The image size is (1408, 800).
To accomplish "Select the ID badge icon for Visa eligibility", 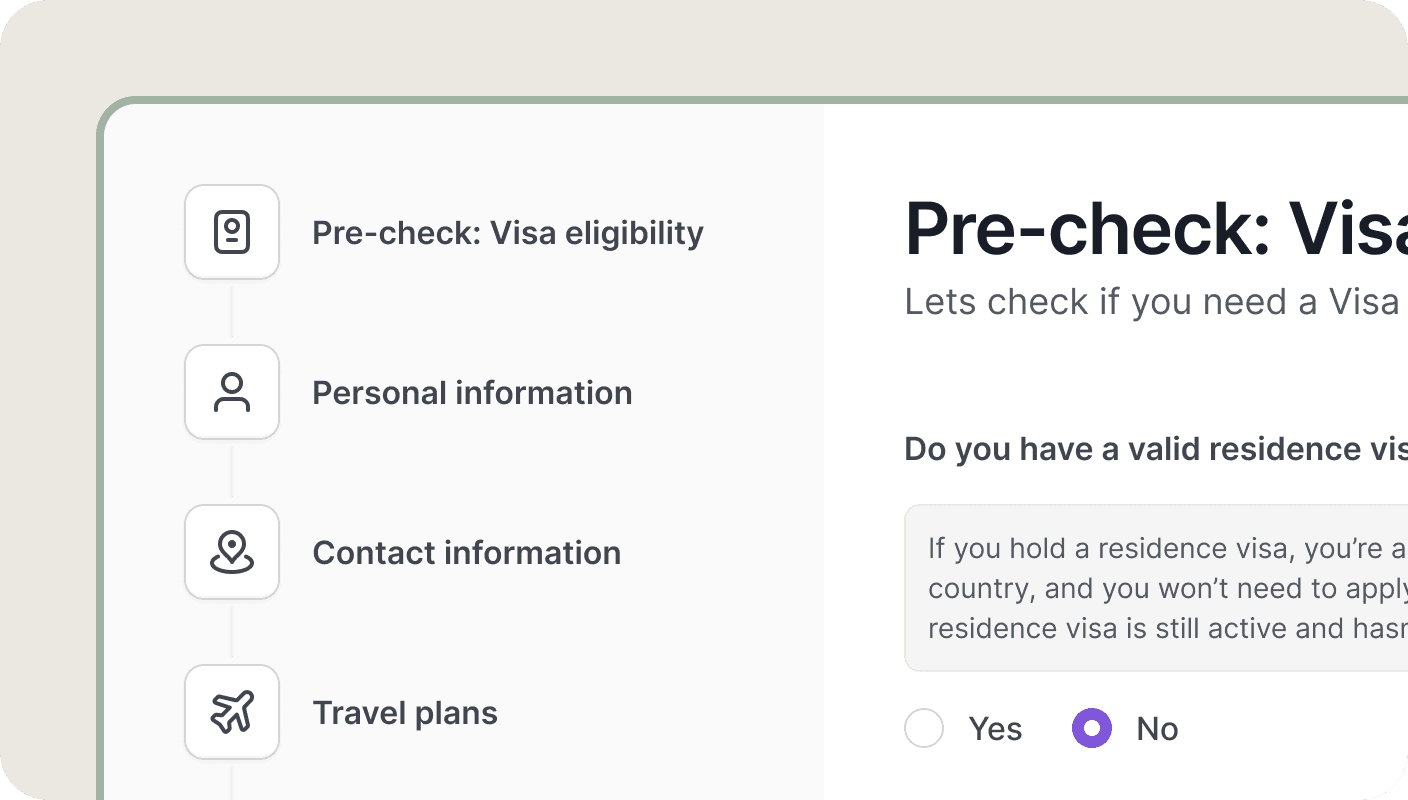I will 232,231.
